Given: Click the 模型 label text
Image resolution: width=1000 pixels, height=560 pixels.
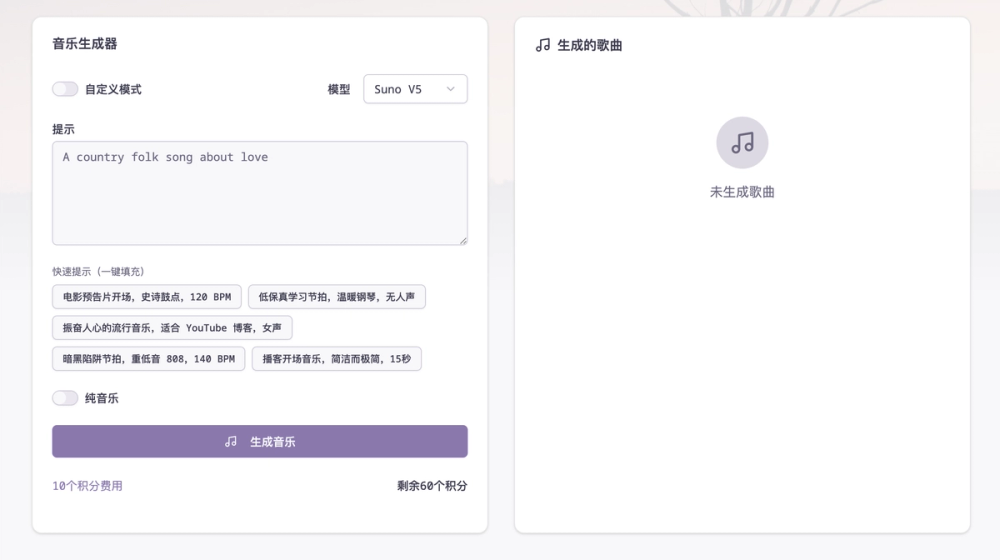Looking at the screenshot, I should (x=339, y=89).
